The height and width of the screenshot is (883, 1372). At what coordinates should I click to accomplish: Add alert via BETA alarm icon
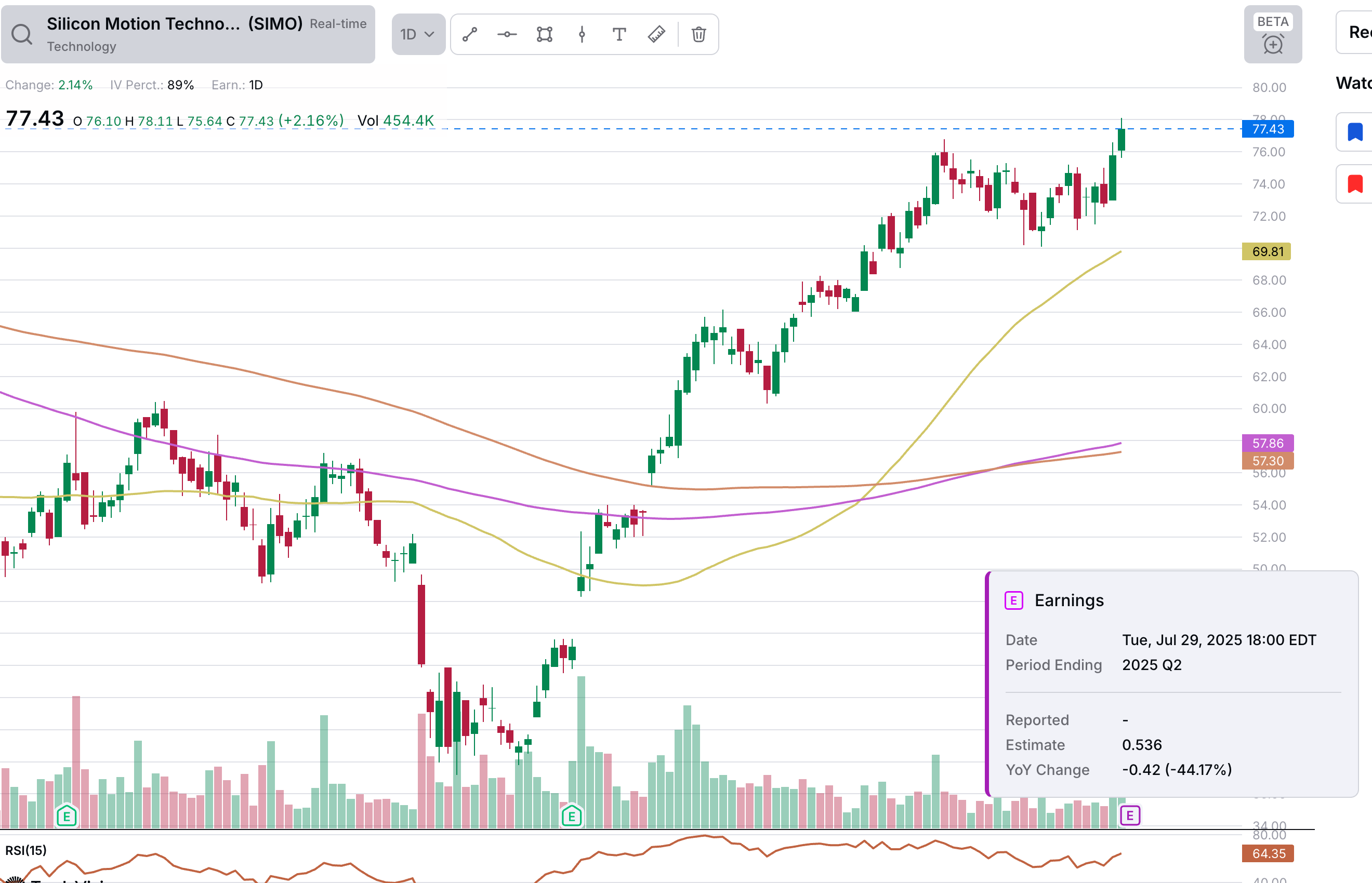pyautogui.click(x=1273, y=34)
